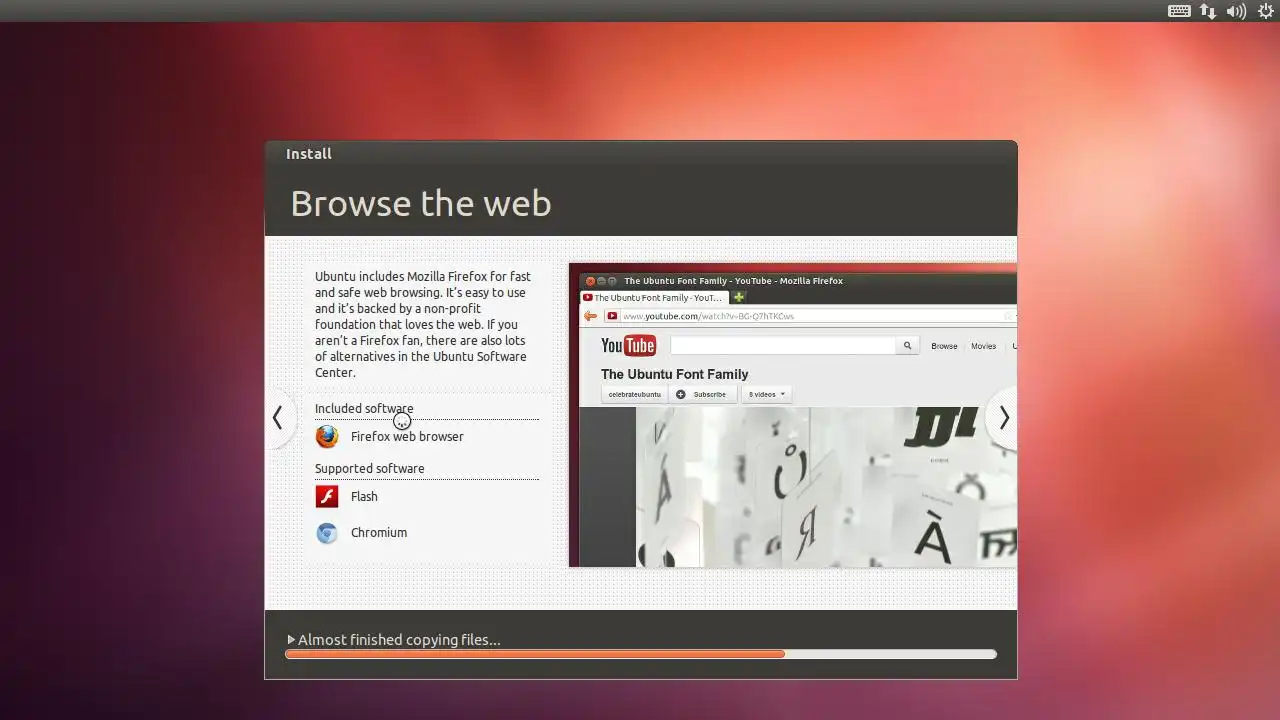
Task: Advance to the next slide arrow
Action: click(1003, 418)
